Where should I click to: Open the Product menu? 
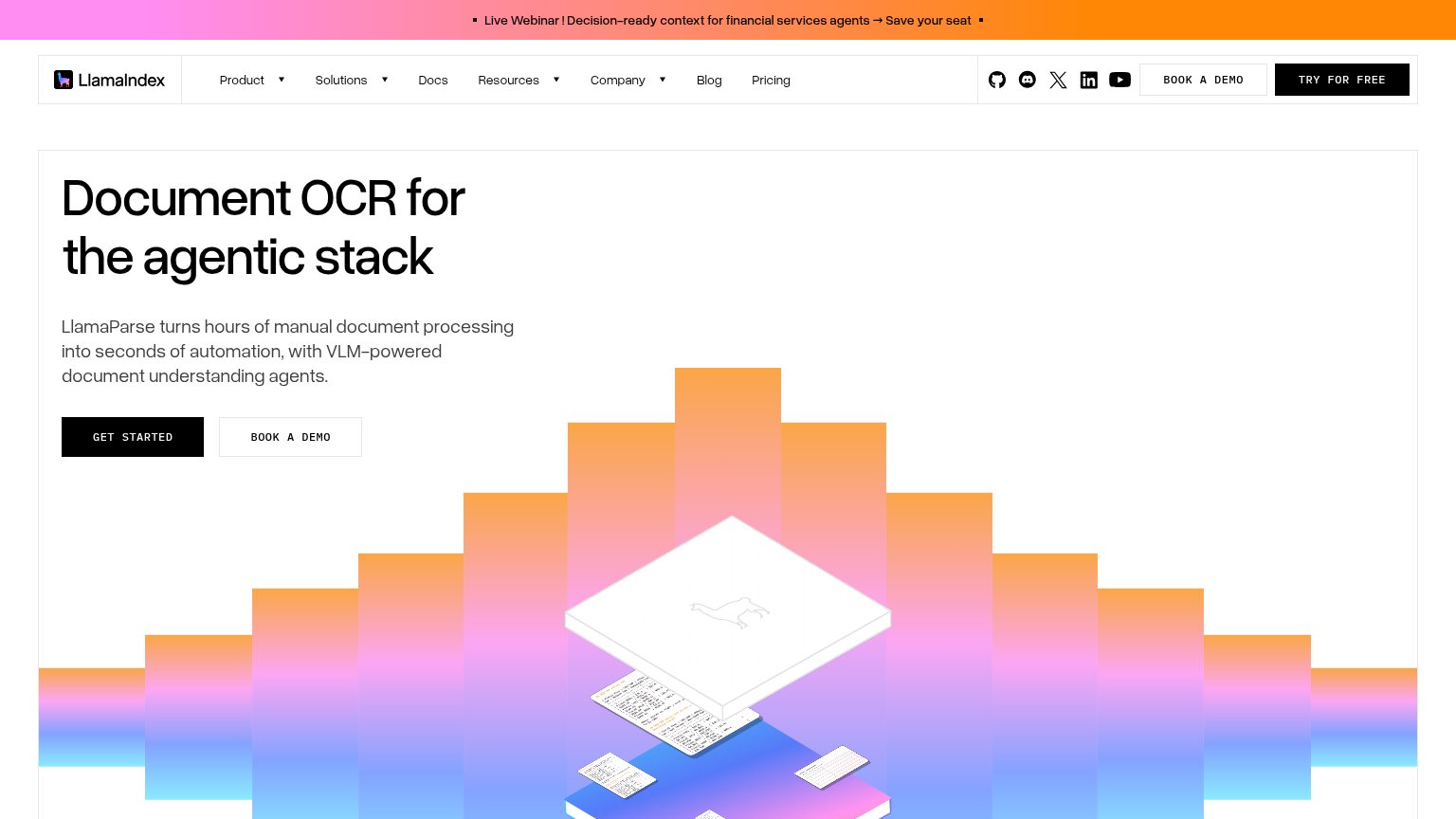tap(242, 80)
